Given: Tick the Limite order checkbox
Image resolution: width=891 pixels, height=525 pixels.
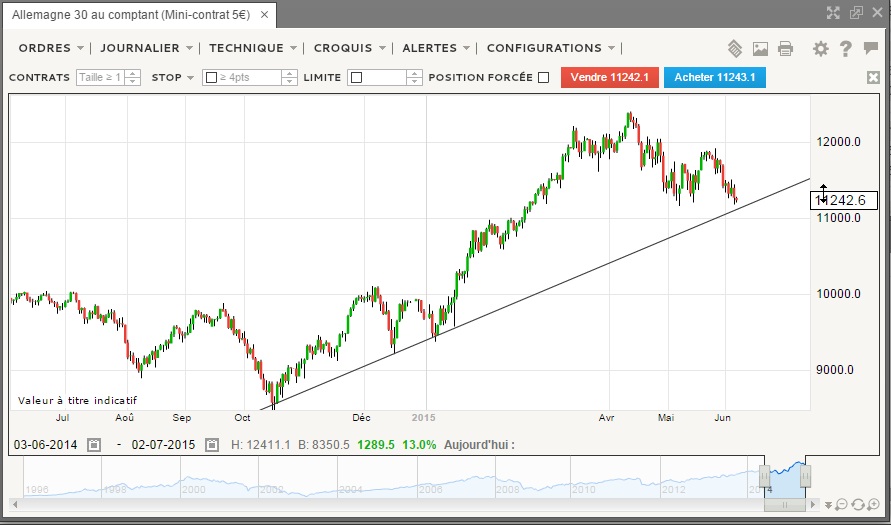Looking at the screenshot, I should point(356,78).
